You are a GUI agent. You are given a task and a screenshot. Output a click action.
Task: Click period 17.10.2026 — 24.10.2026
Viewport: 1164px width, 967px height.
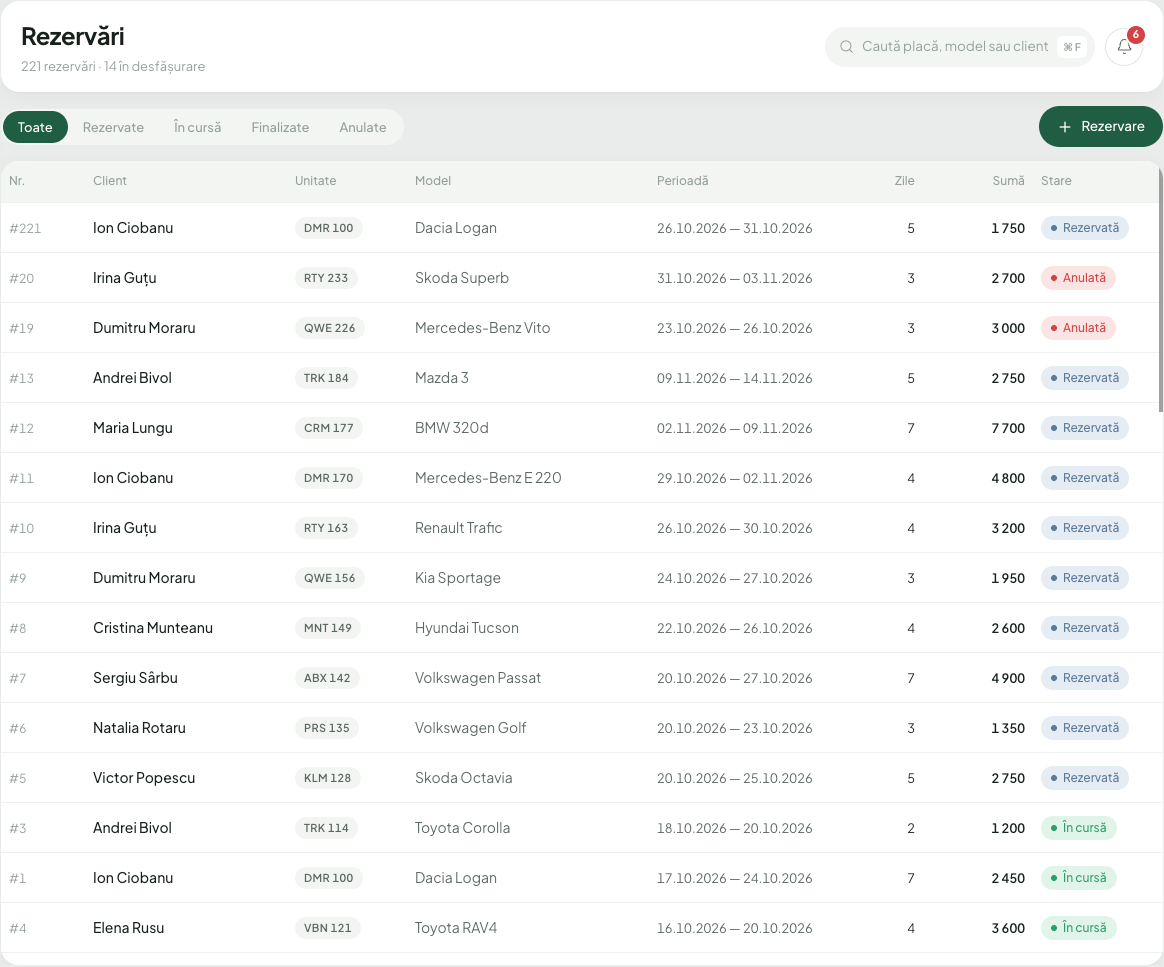coord(734,878)
